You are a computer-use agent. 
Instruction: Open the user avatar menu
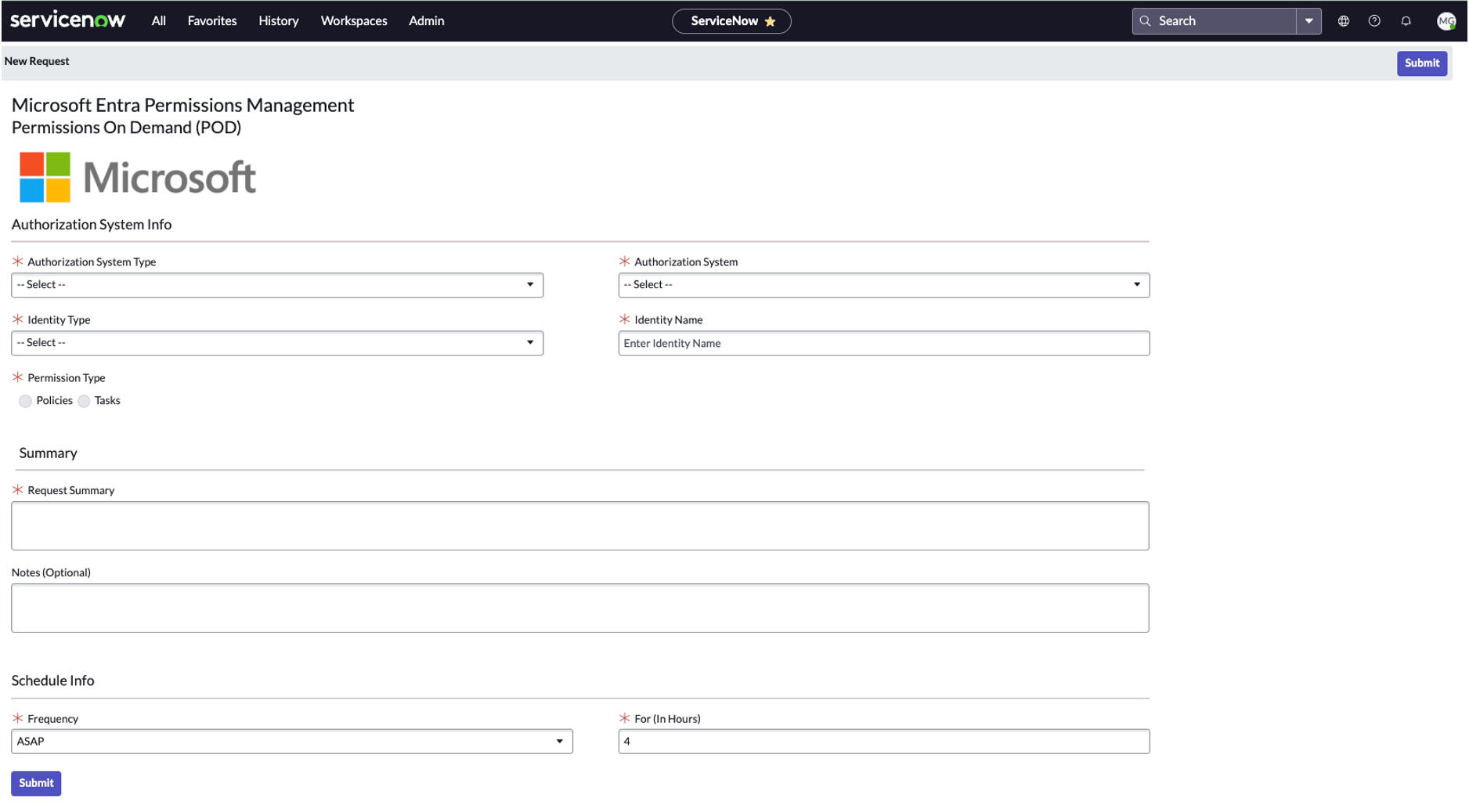(x=1446, y=21)
